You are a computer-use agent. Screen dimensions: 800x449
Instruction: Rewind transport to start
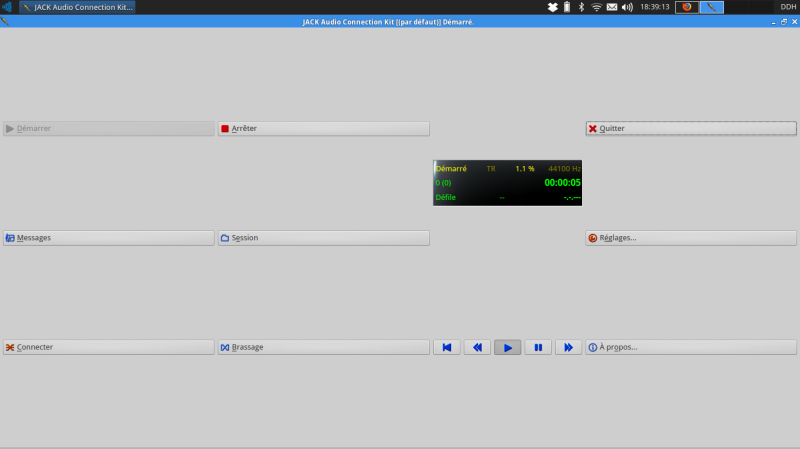click(x=447, y=347)
